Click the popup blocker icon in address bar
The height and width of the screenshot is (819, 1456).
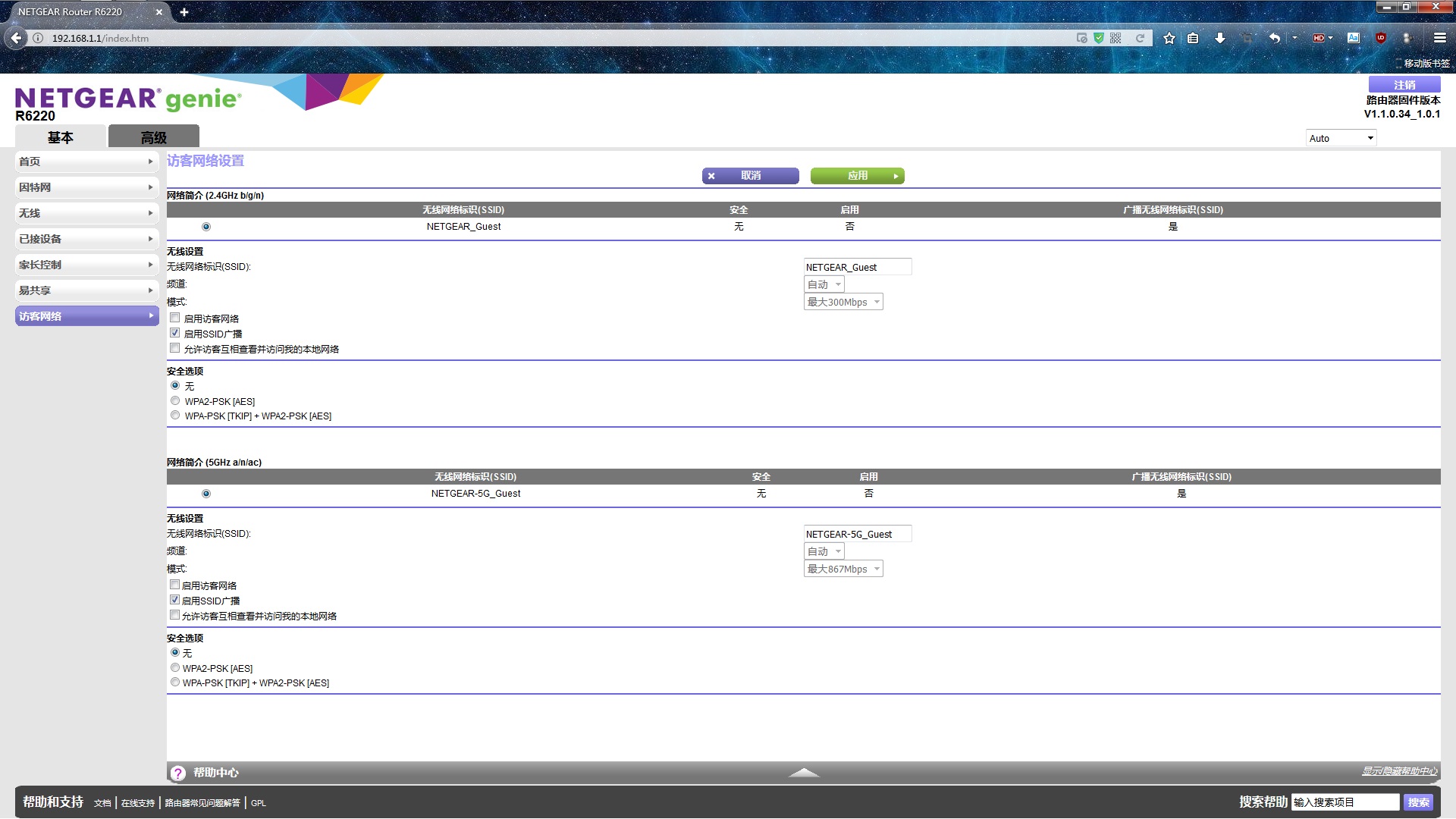(x=1082, y=38)
